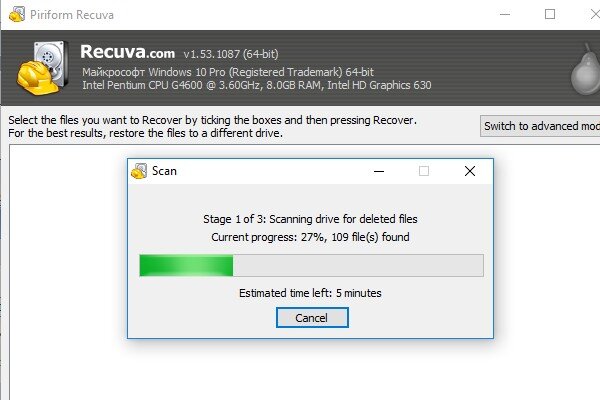Image resolution: width=600 pixels, height=400 pixels.
Task: Click the 'Stage 1 of 3' status line
Action: [310, 219]
